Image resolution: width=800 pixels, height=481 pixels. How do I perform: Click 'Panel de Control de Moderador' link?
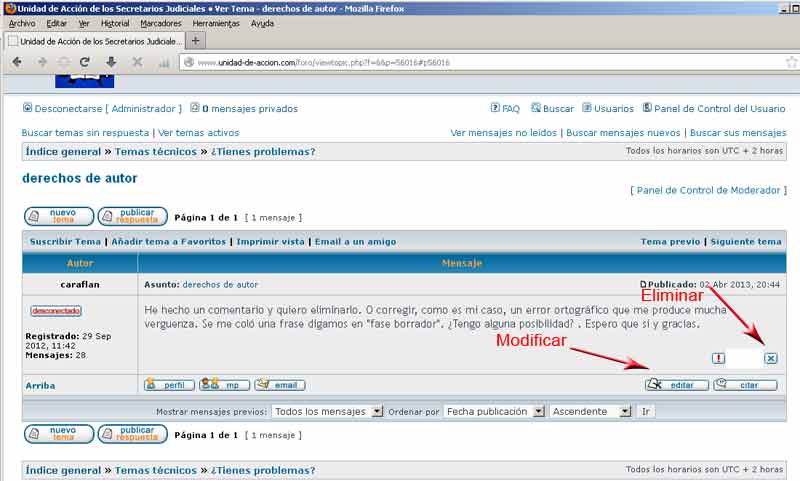[708, 190]
